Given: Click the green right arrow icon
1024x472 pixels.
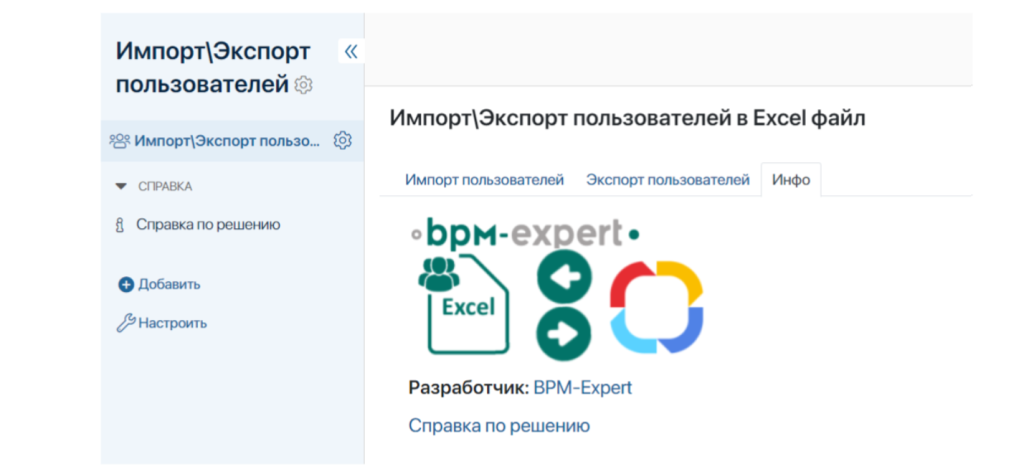Looking at the screenshot, I should click(x=564, y=333).
